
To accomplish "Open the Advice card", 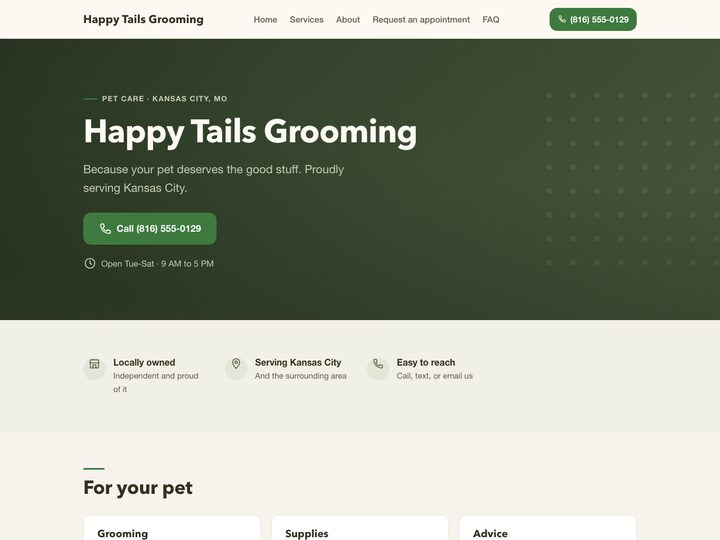I will pyautogui.click(x=548, y=528).
